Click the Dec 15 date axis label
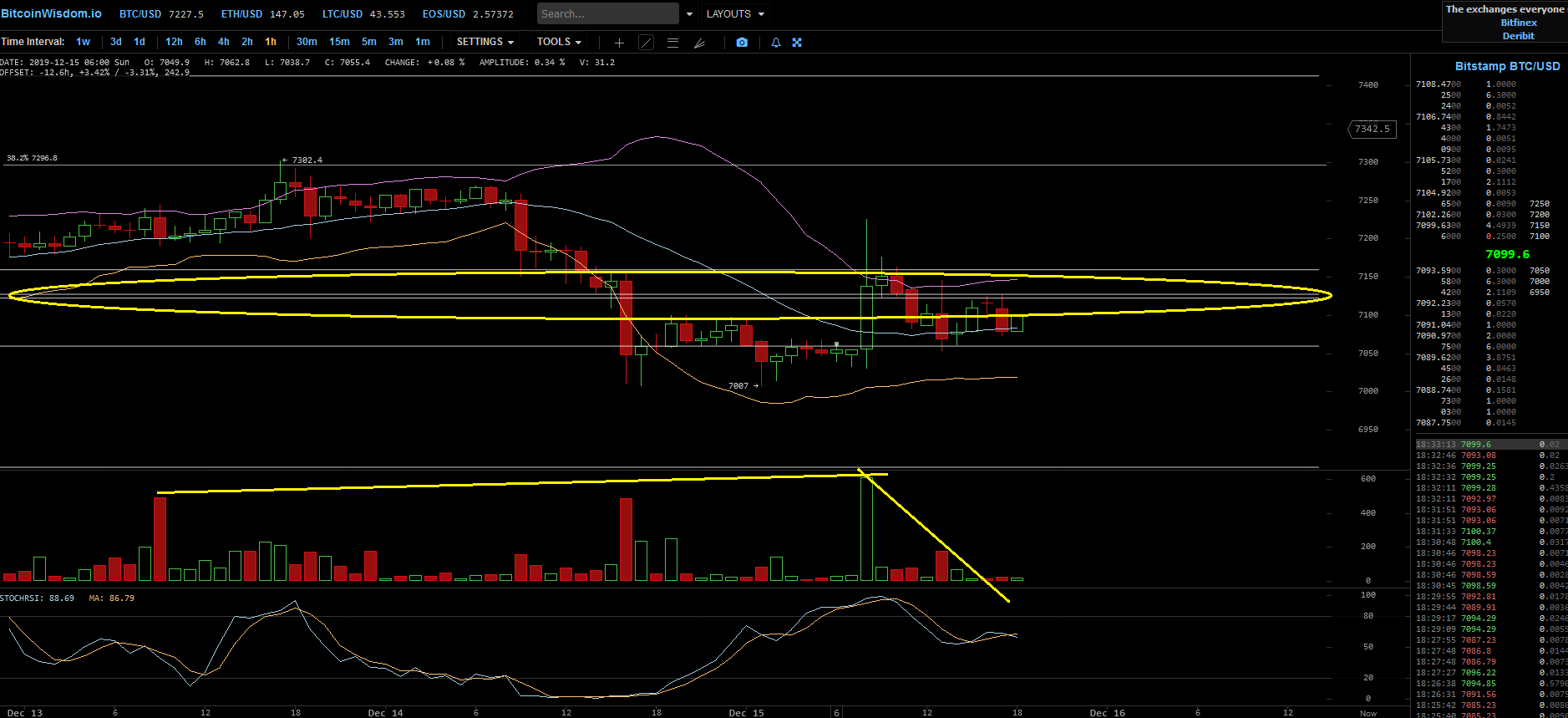 tap(746, 713)
